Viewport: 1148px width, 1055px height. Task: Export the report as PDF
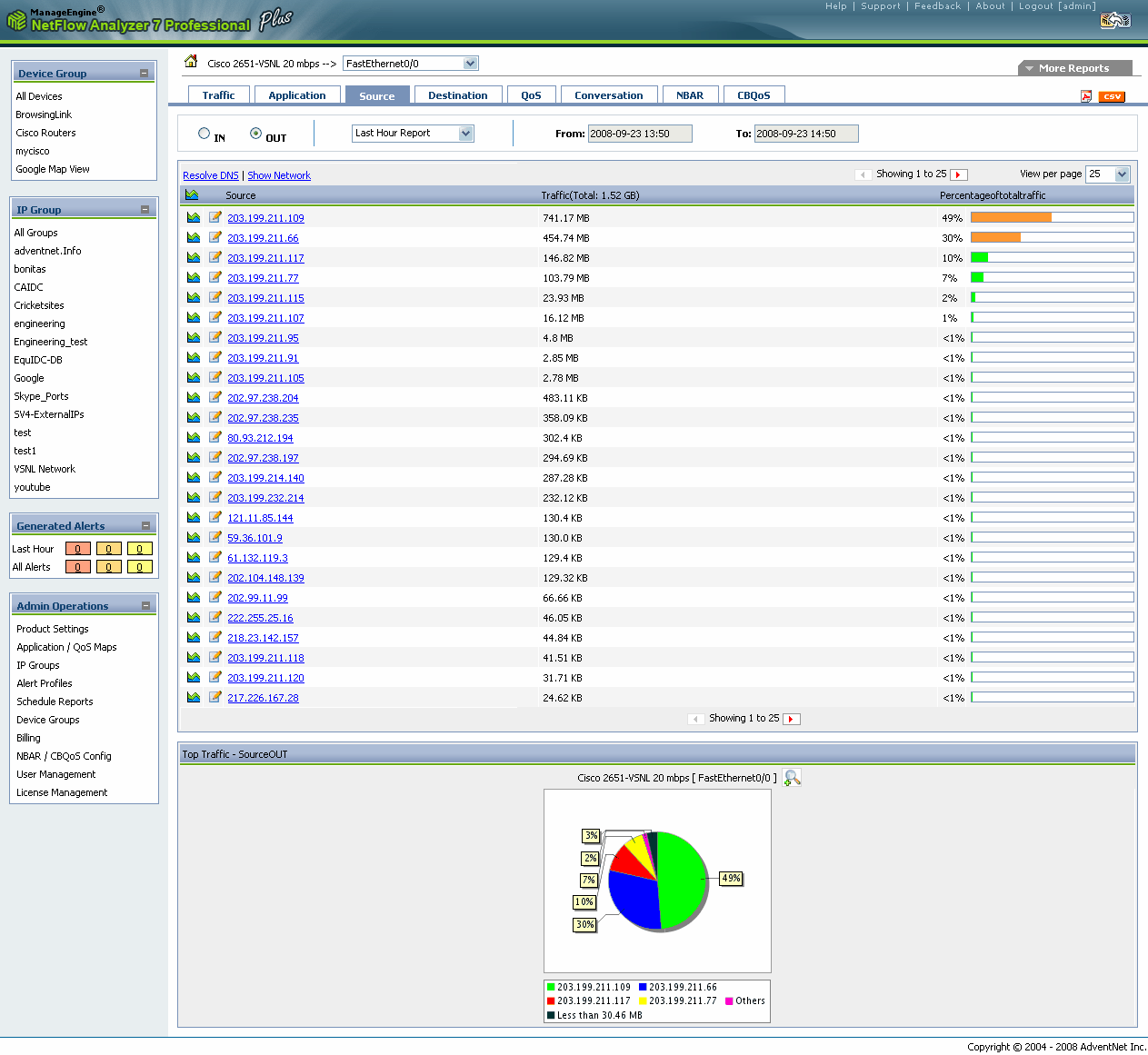[x=1086, y=96]
